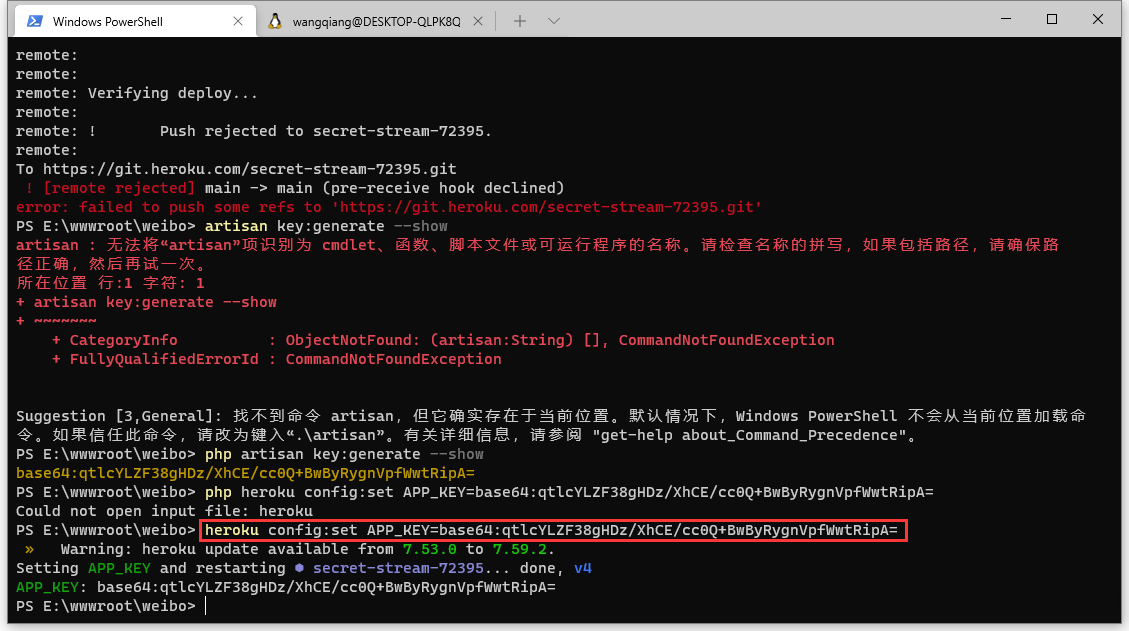Click 'Could not open input file: heroku'
Viewport: 1129px width, 631px height.
[x=165, y=511]
